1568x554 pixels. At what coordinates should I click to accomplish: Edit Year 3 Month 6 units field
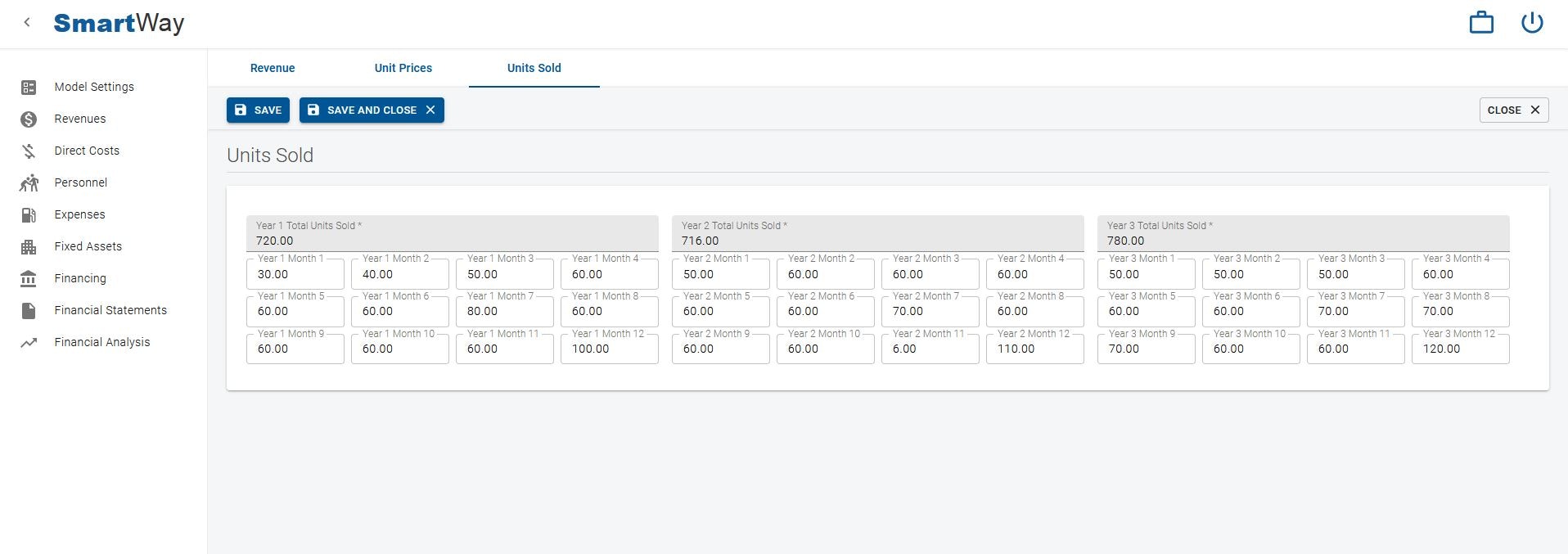click(1251, 311)
